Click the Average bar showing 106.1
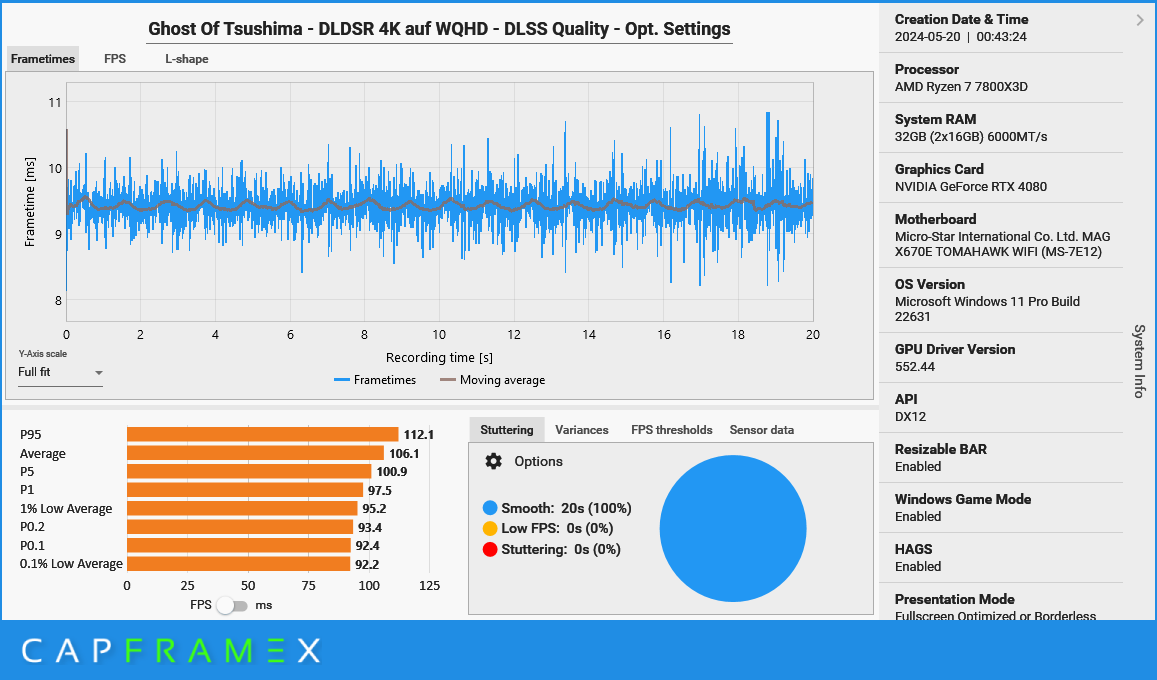 [x=255, y=454]
